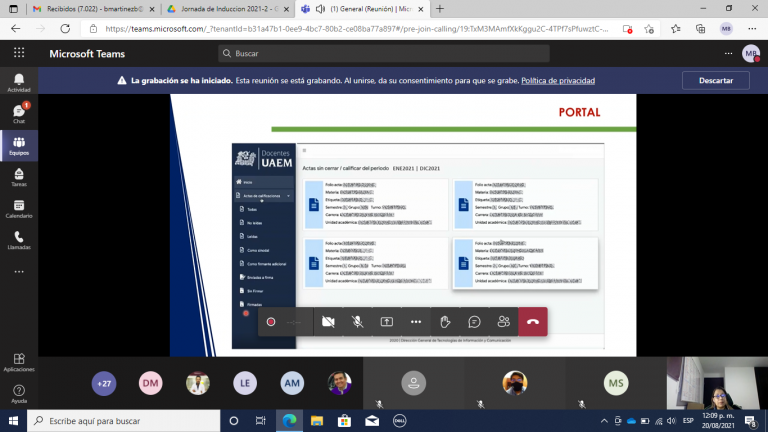Click the browser address bar URL
Viewport: 768px width, 432px height.
click(x=357, y=29)
